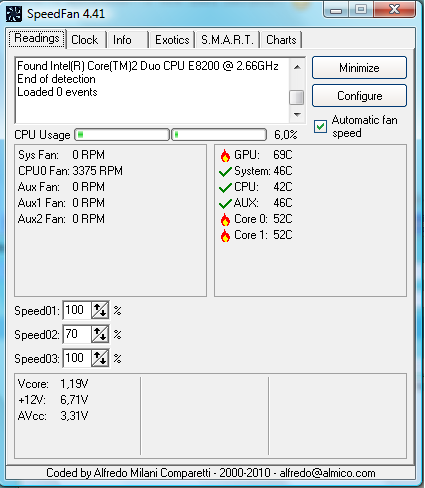
Task: Click the Core 1 flame icon
Action: coord(225,235)
